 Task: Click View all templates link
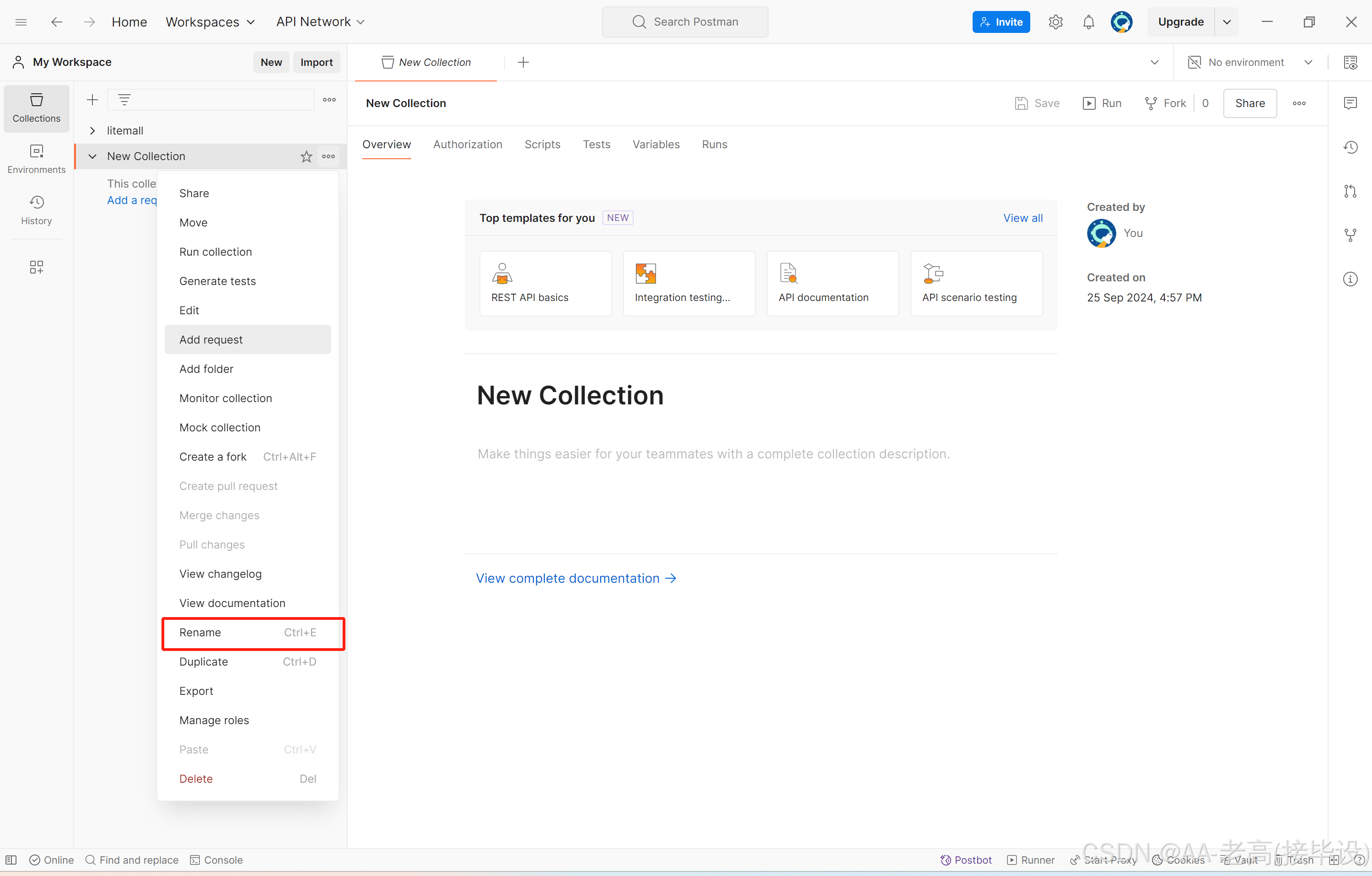point(1023,218)
